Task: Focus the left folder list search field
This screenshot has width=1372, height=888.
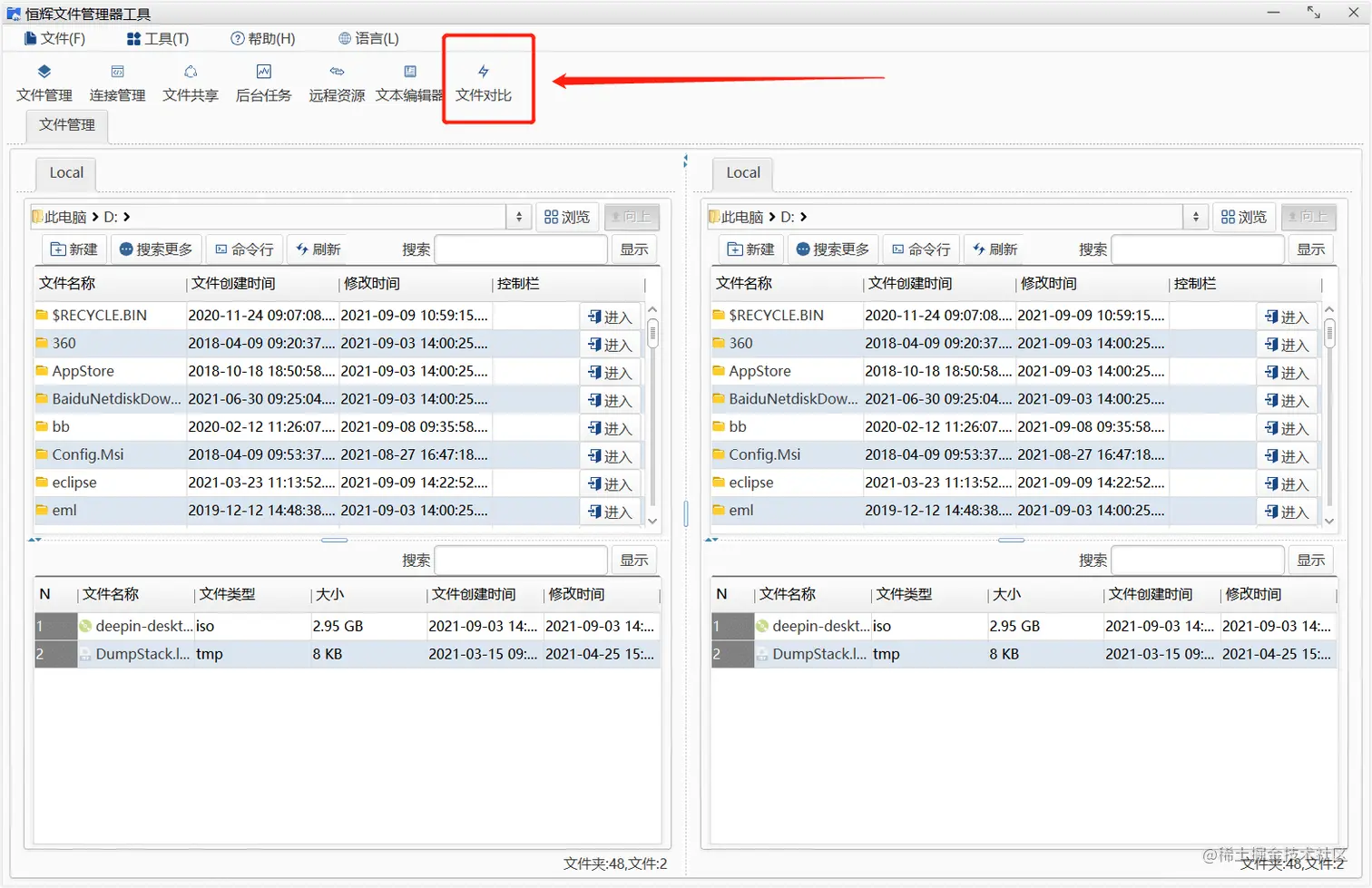Action: [x=521, y=249]
